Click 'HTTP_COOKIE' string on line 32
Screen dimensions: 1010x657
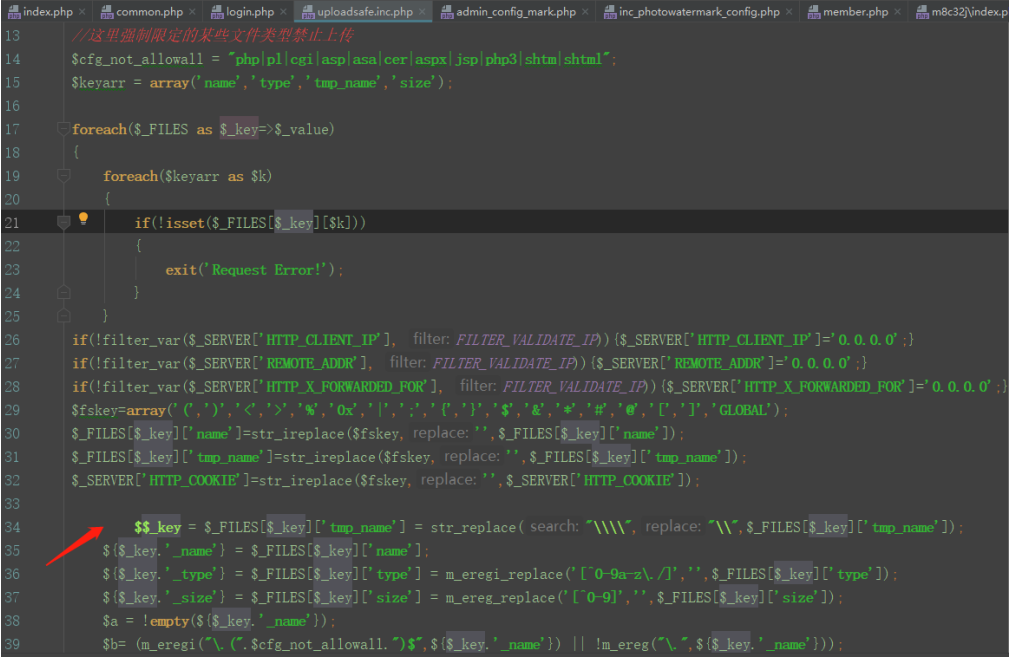pos(195,481)
